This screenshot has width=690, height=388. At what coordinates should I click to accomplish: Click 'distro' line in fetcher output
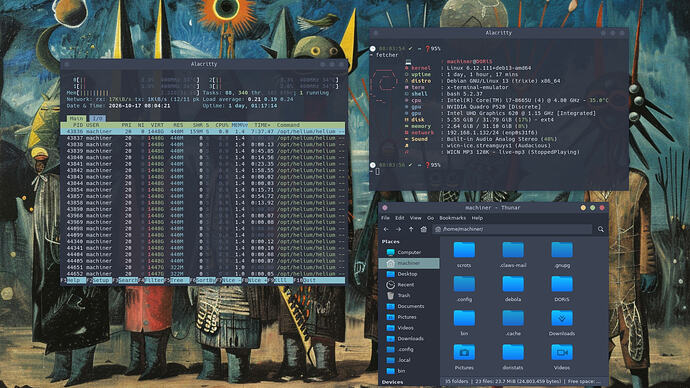pos(482,81)
